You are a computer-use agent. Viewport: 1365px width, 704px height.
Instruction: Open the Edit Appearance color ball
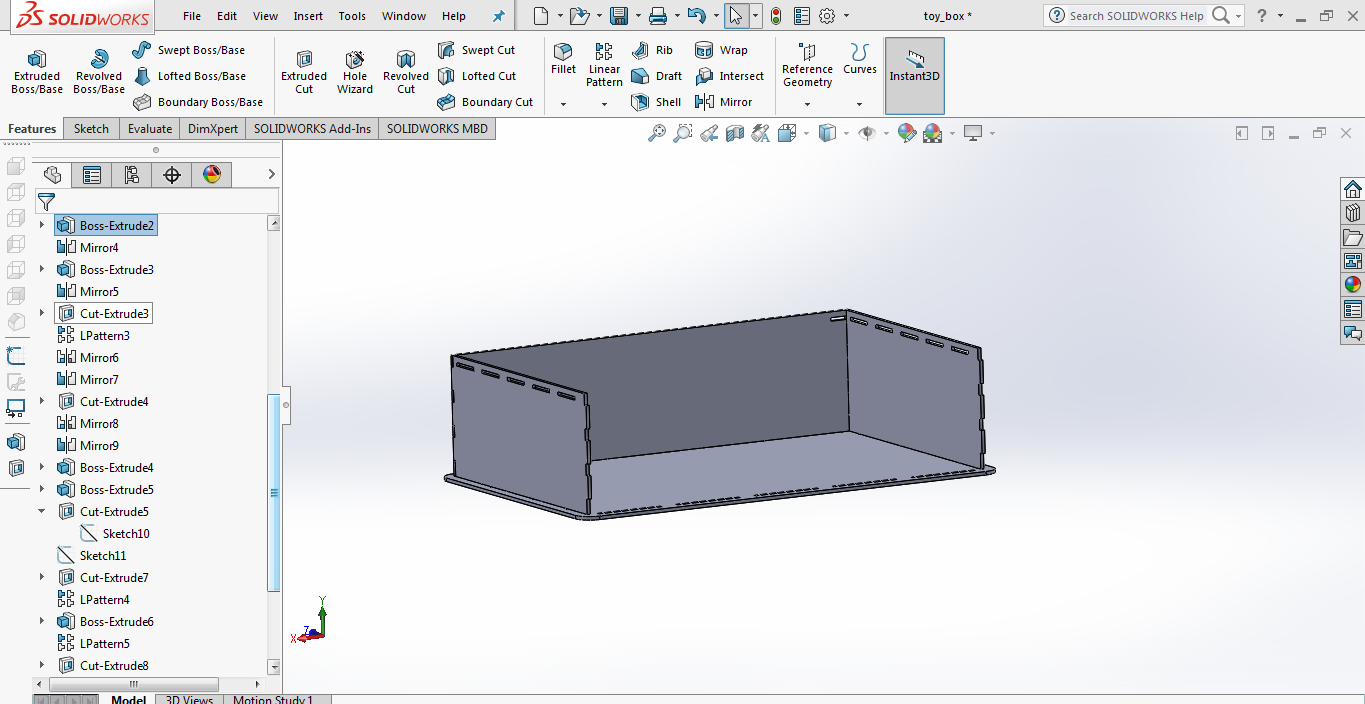907,133
